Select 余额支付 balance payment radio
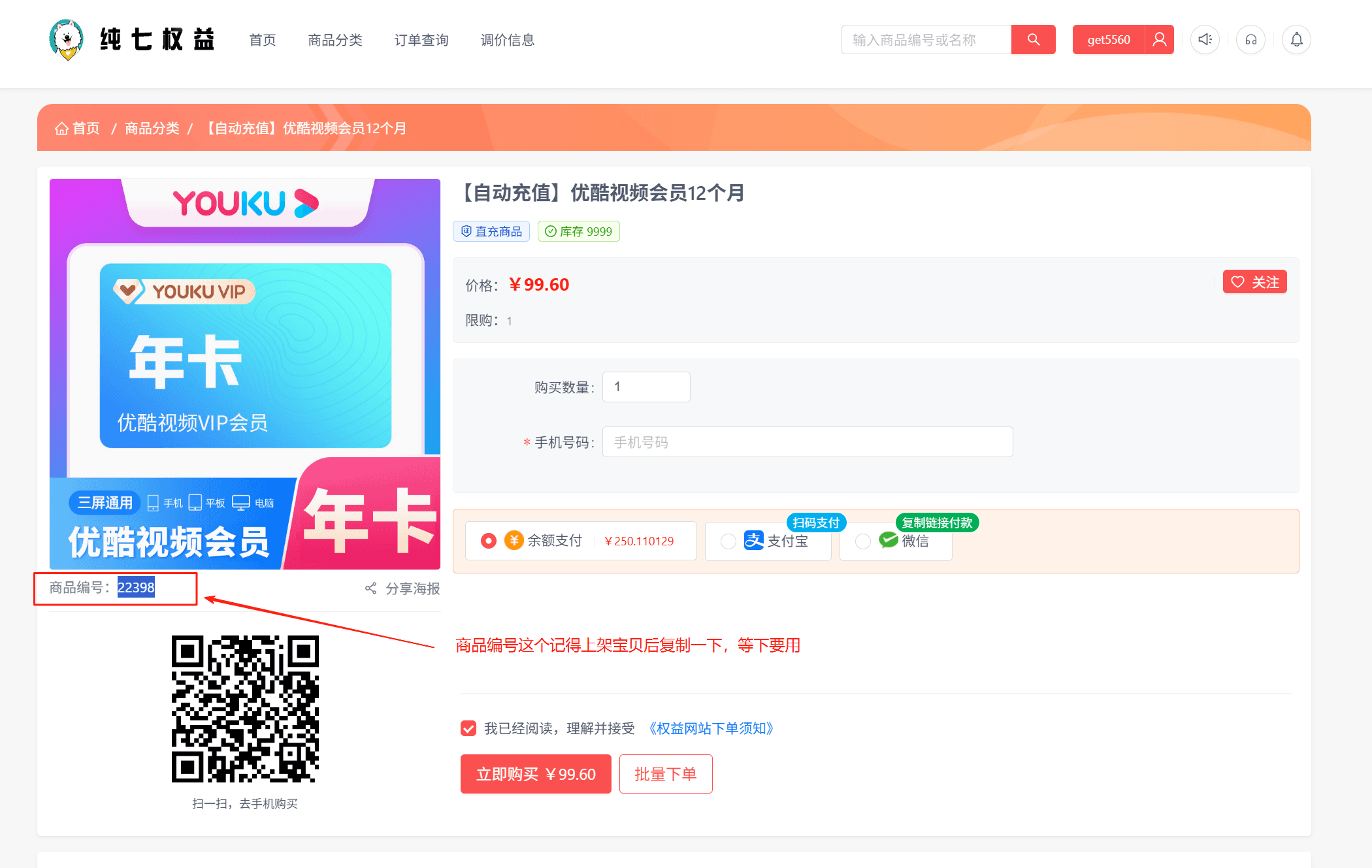This screenshot has width=1372, height=868. [488, 541]
